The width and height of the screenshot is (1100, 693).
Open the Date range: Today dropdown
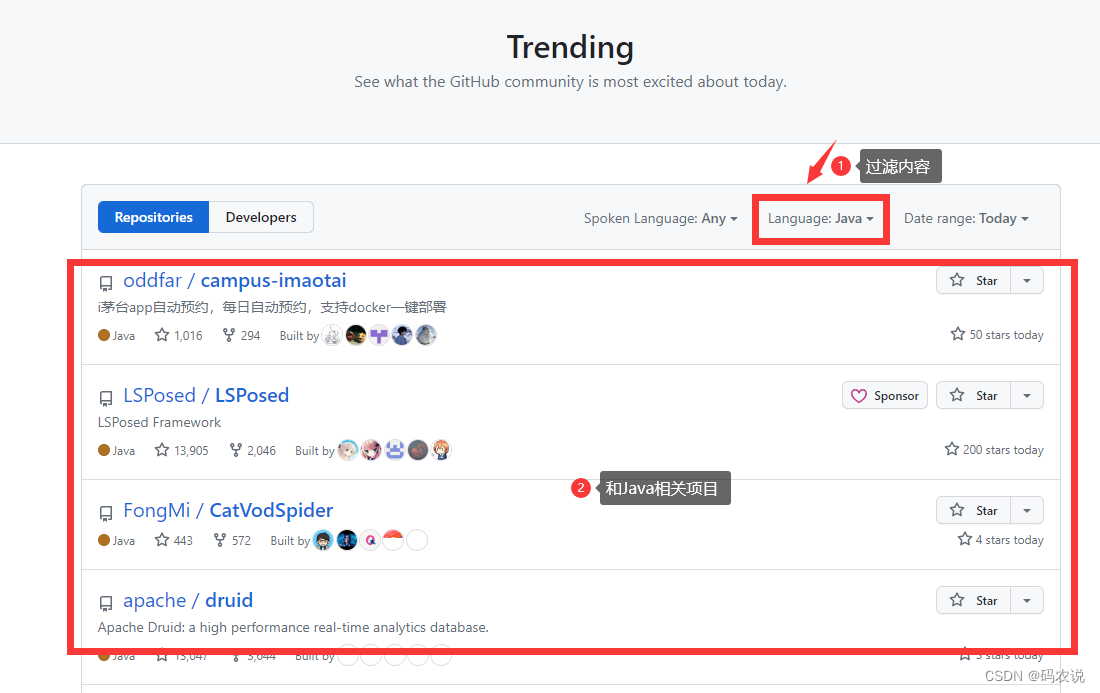[x=966, y=219]
